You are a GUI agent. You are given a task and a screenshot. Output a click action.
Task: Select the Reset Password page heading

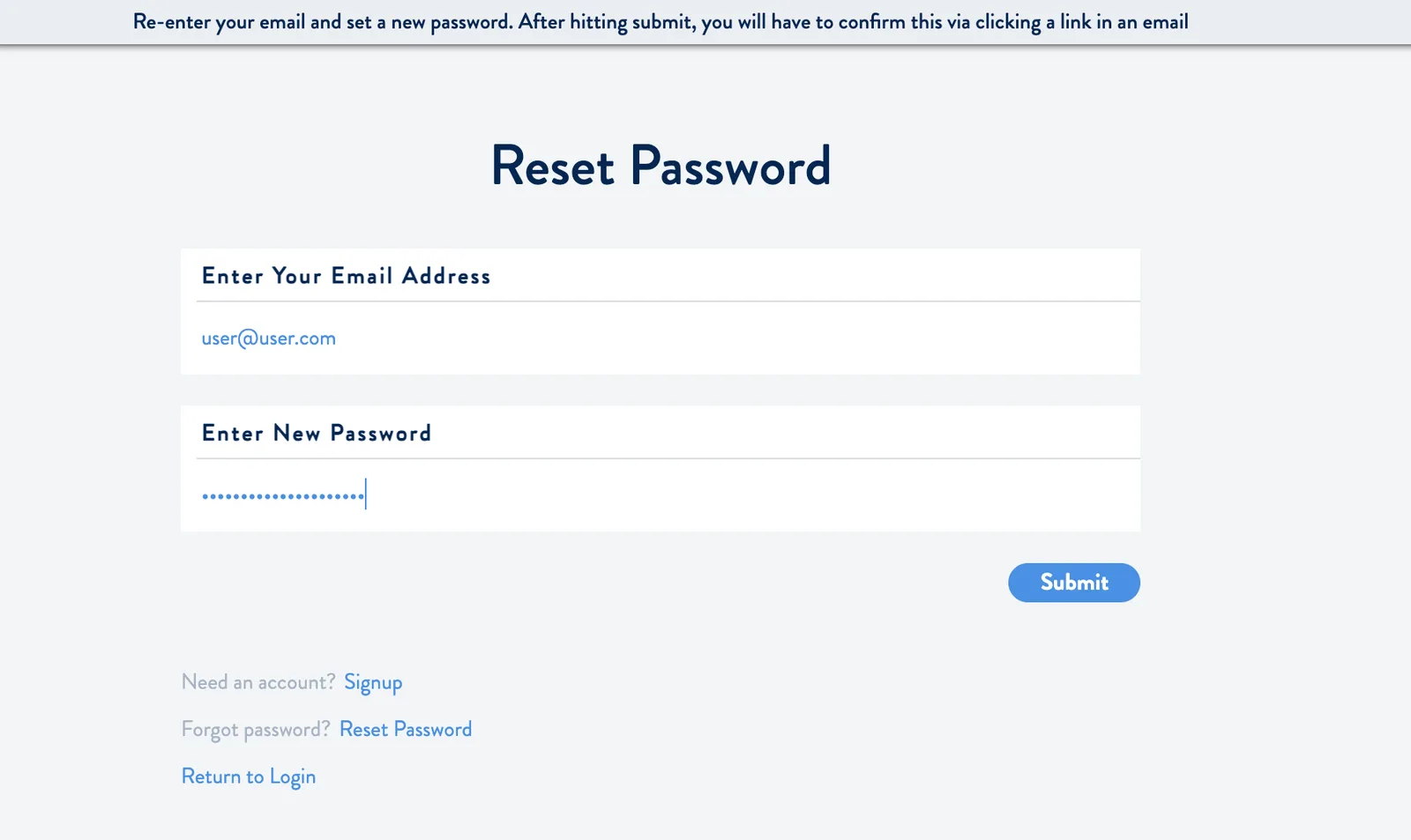661,166
